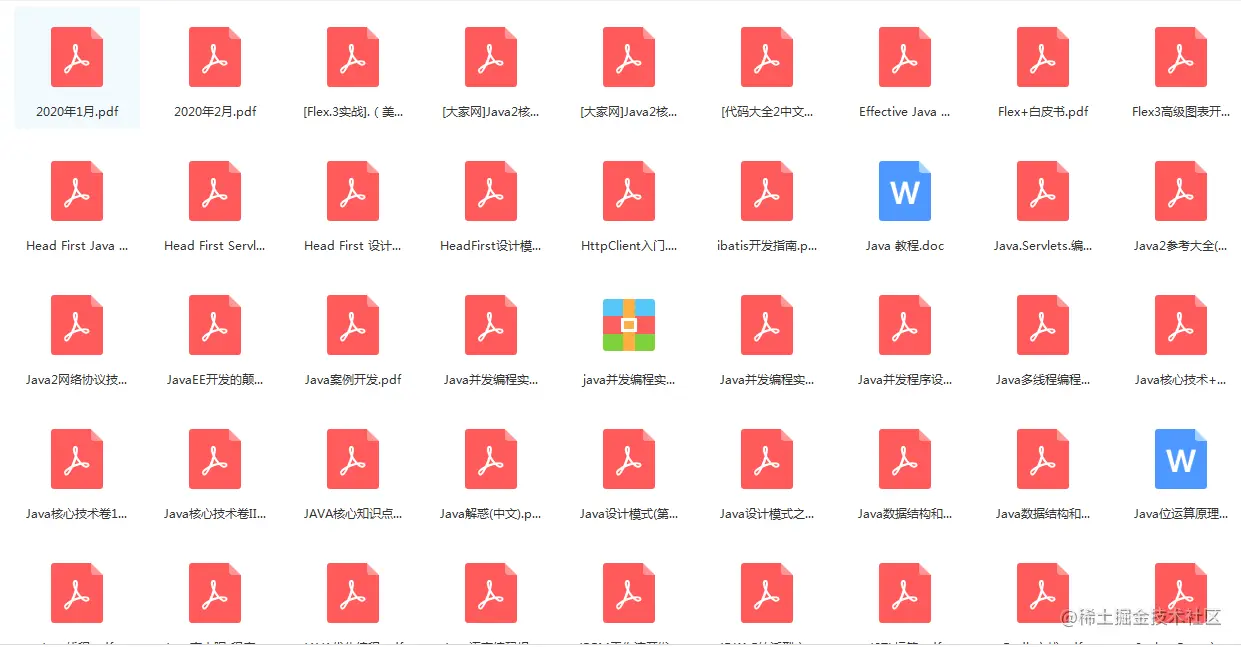Click the file name Java解惑(中文).p
Viewport: 1241px width, 647px height.
[x=491, y=514]
